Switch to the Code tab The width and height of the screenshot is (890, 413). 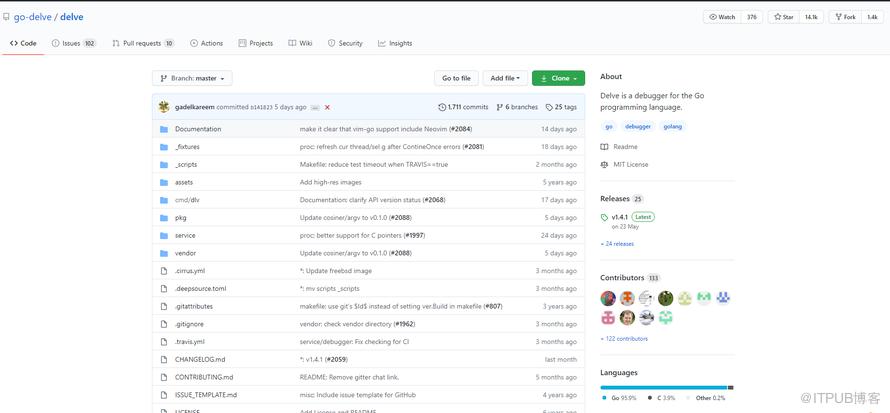coord(23,43)
